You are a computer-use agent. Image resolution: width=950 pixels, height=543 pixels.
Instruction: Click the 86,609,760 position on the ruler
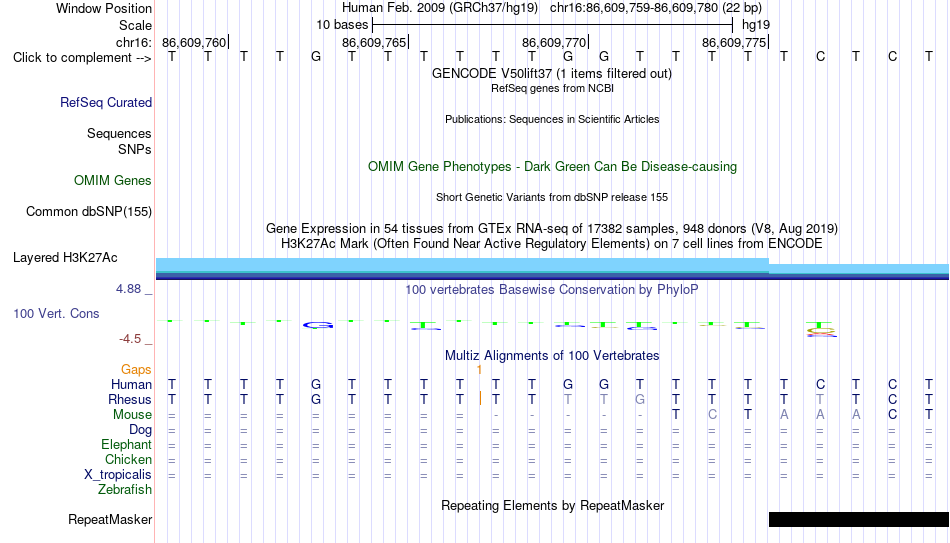tap(194, 42)
